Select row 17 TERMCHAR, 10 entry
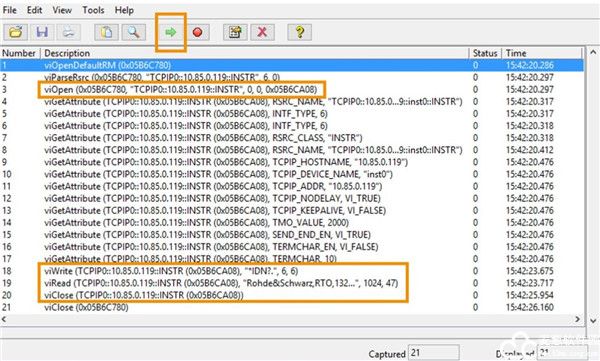The height and width of the screenshot is (361, 600). (x=292, y=259)
